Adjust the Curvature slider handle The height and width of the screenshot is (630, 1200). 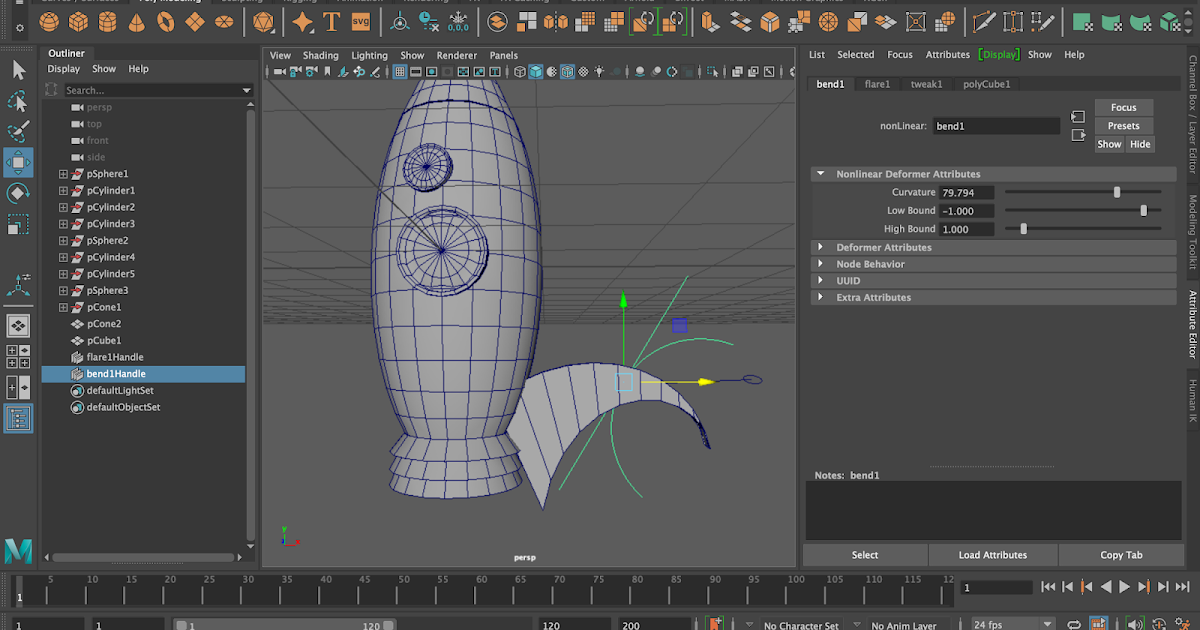[x=1118, y=192]
